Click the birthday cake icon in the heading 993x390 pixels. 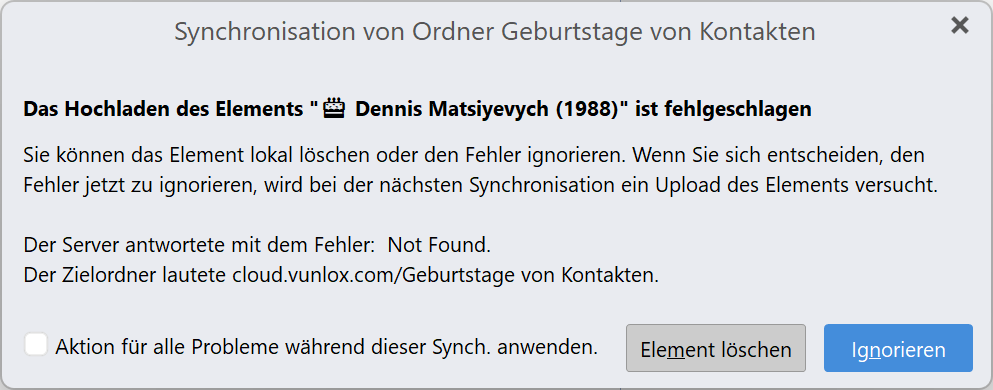tap(334, 109)
